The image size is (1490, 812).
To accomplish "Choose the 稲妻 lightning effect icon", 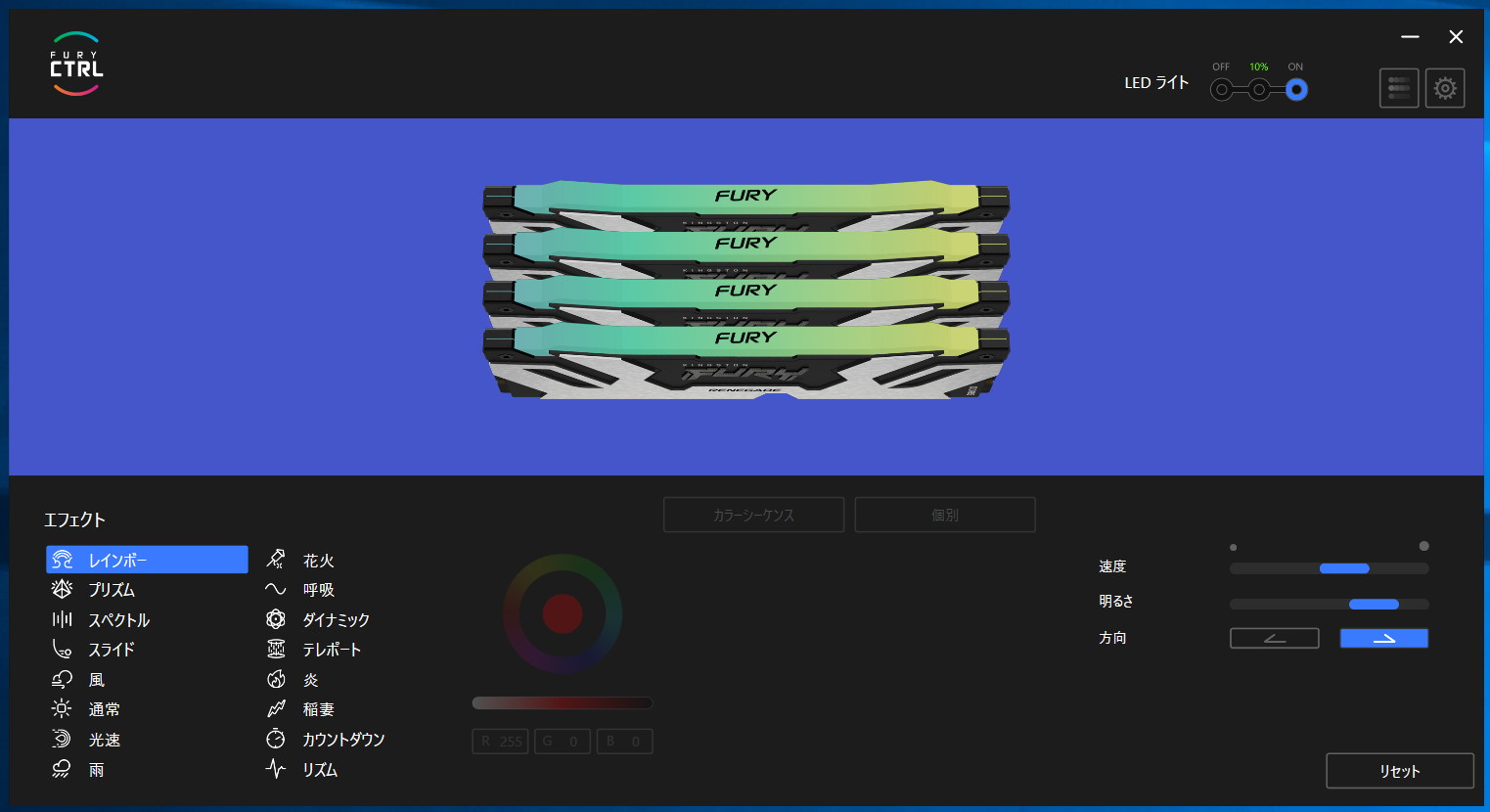I will point(276,709).
